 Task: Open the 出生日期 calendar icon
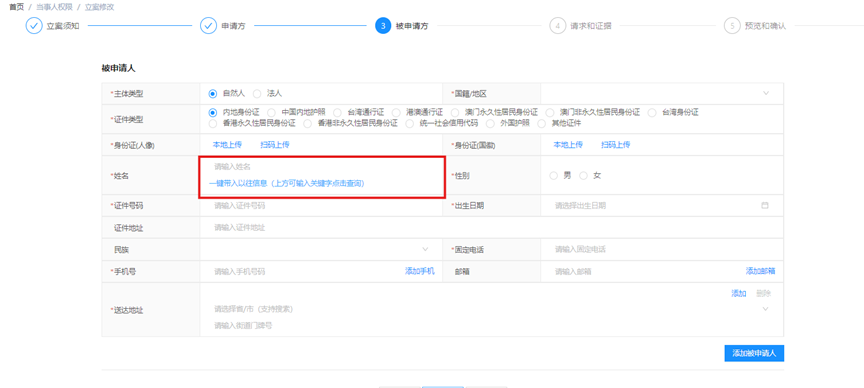(765, 206)
